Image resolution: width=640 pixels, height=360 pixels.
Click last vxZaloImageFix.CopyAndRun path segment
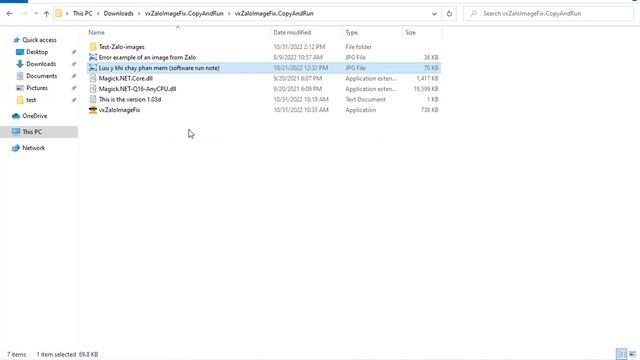click(274, 13)
